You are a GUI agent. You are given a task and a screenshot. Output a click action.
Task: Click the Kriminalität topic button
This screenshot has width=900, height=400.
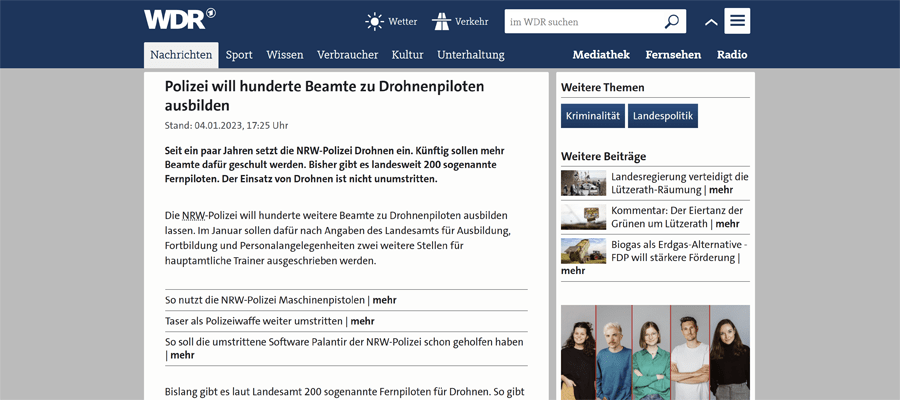[x=593, y=116]
